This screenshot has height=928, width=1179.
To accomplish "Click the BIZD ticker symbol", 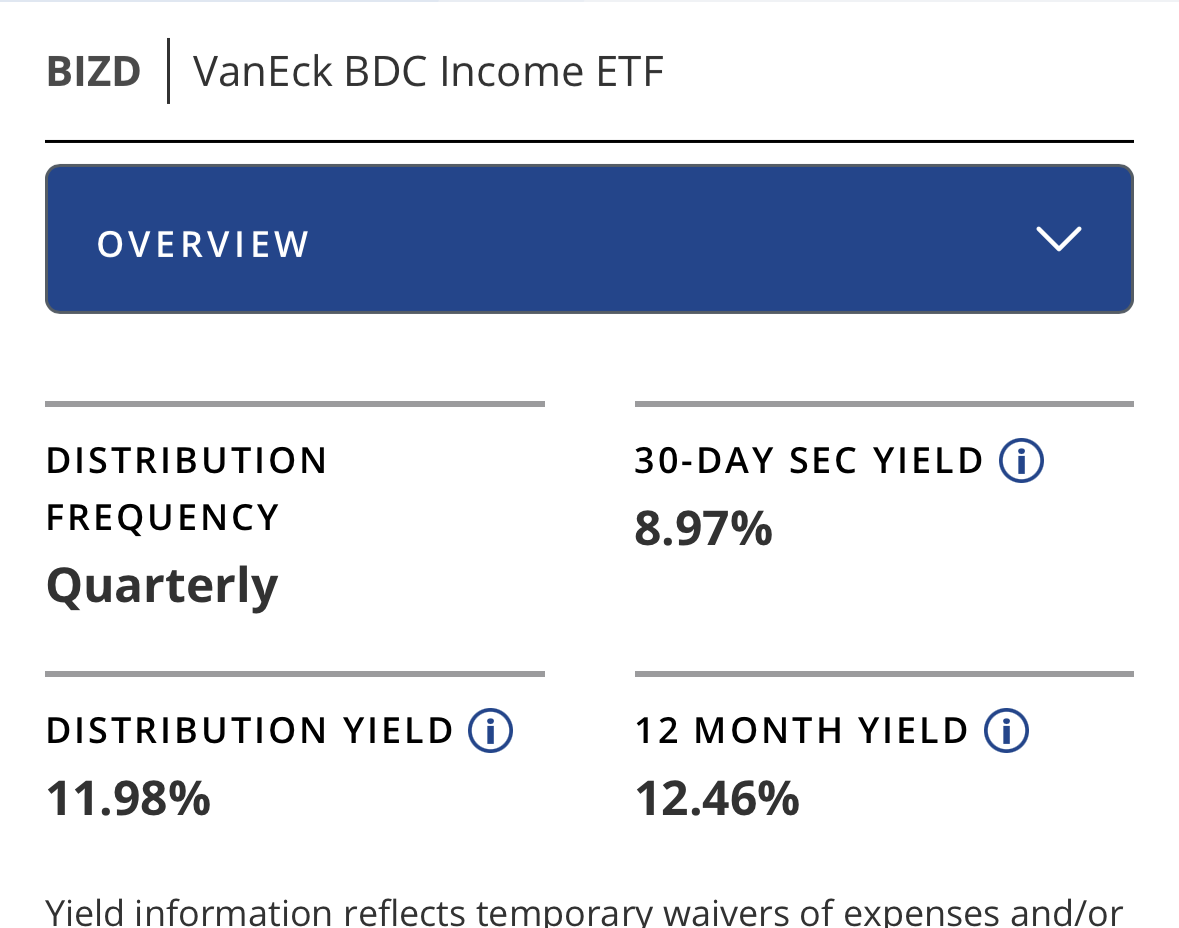I will click(x=94, y=72).
